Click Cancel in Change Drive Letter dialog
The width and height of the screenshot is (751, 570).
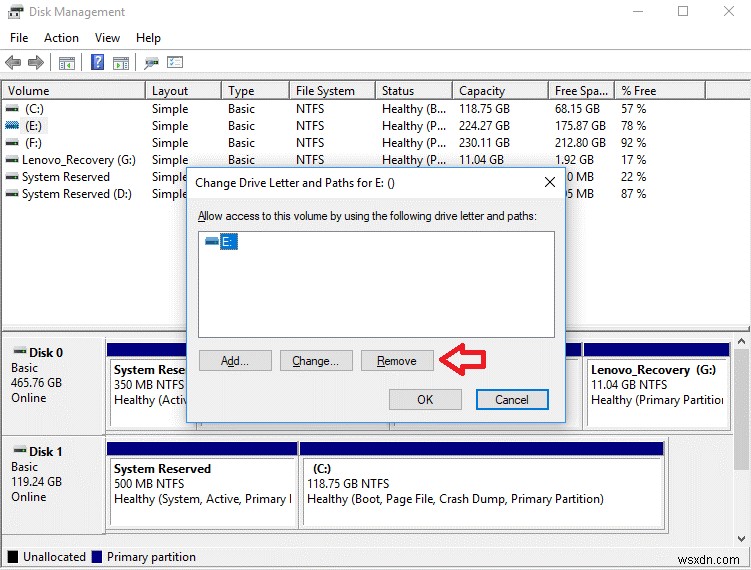512,399
